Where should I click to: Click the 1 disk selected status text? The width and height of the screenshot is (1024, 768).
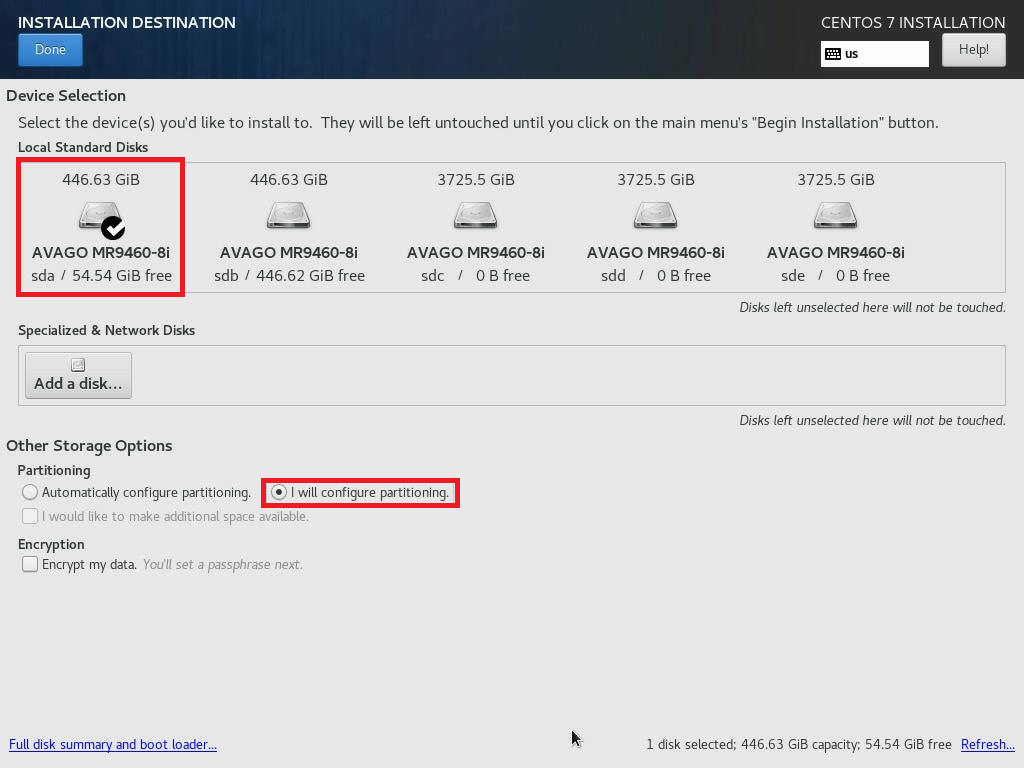point(799,744)
